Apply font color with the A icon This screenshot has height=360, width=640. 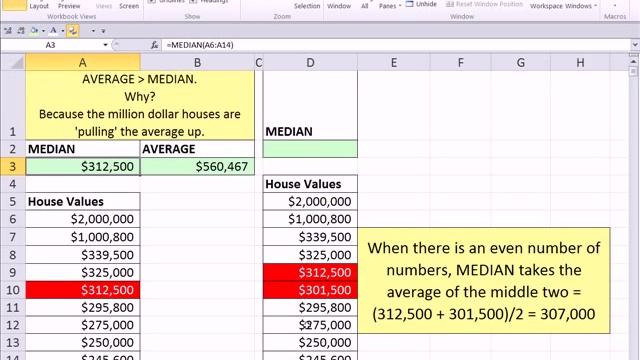tap(53, 31)
